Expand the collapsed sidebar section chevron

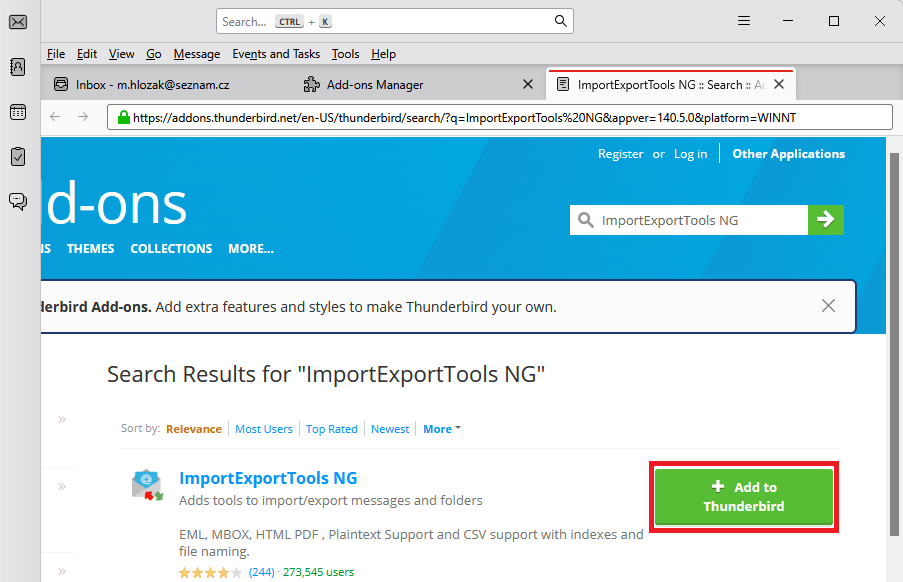(61, 418)
